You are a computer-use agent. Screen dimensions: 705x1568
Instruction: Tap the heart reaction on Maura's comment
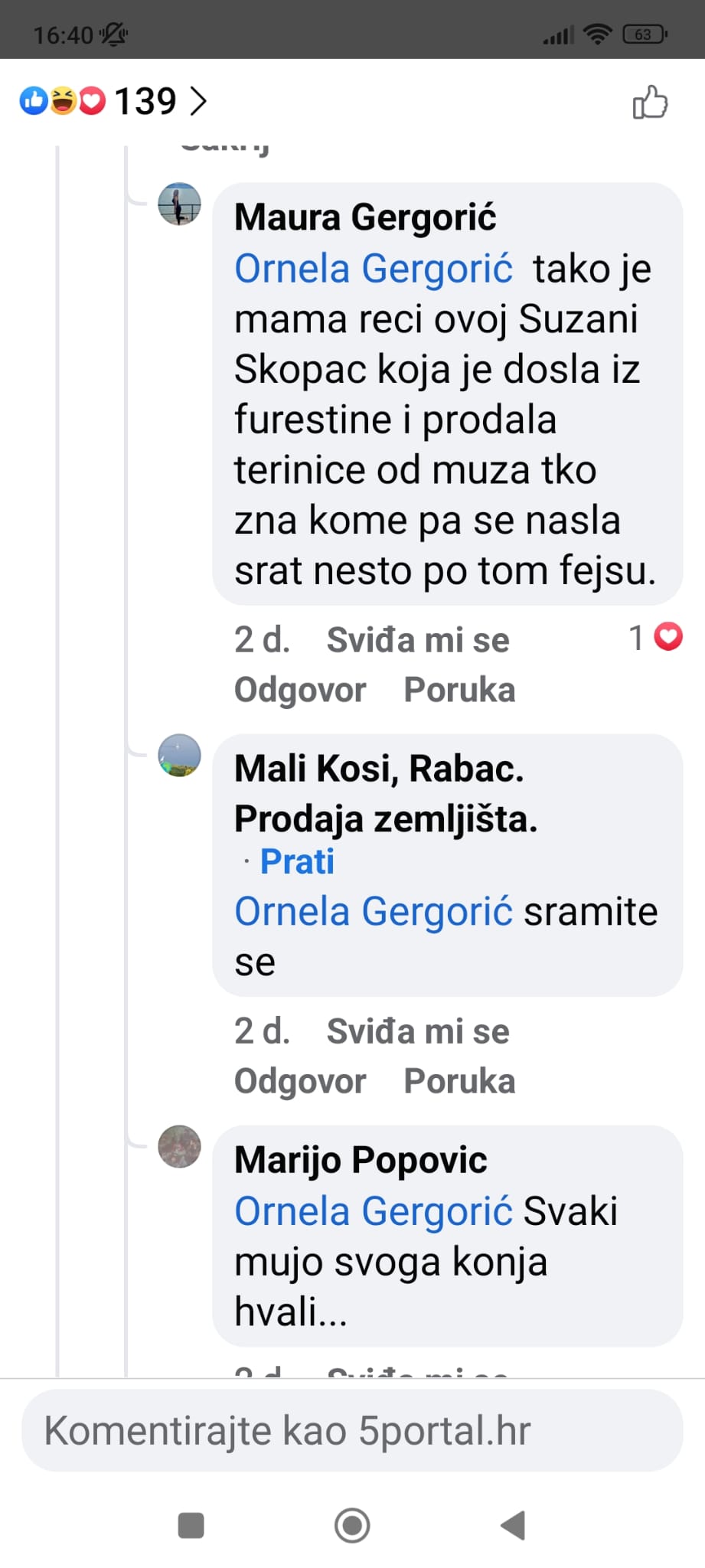668,637
